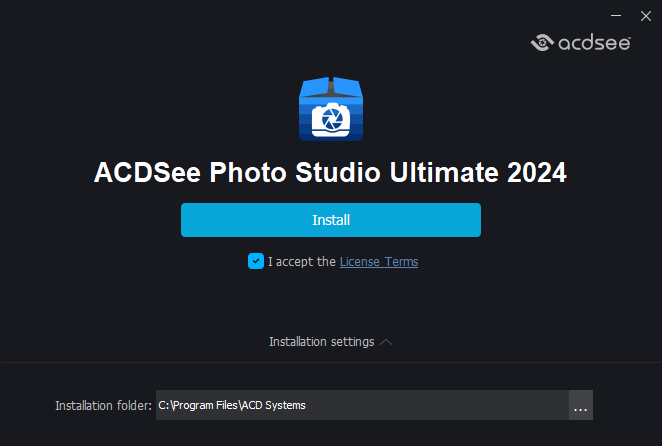This screenshot has height=446, width=662.
Task: Browse for folder using the ellipsis button
Action: click(581, 405)
